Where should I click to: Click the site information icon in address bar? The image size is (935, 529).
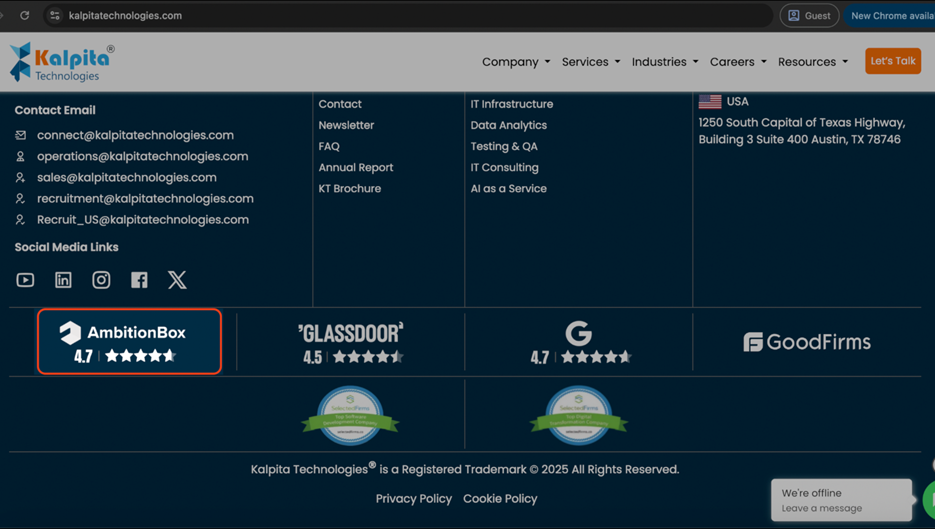click(x=55, y=16)
